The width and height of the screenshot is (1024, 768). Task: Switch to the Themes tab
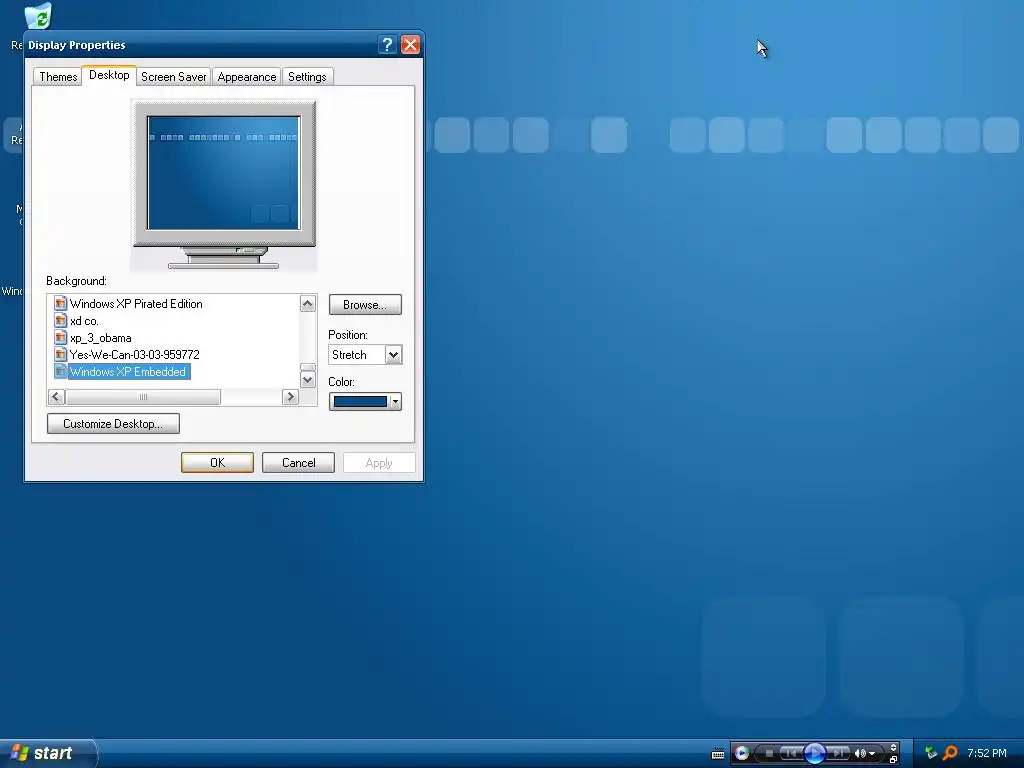pyautogui.click(x=58, y=77)
